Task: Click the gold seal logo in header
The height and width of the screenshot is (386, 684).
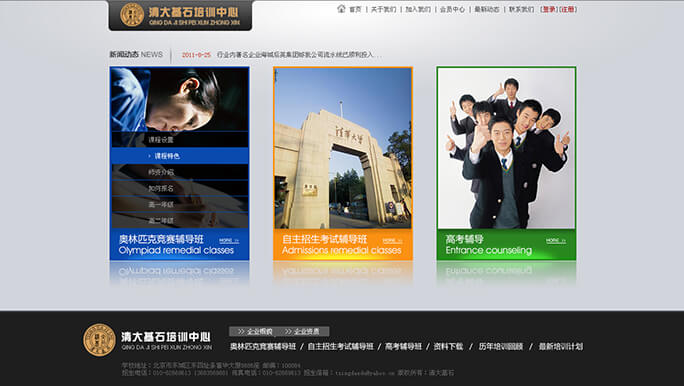Action: coord(132,15)
